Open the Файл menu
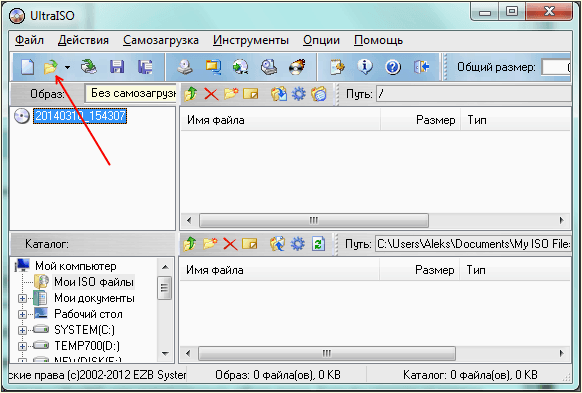 click(x=29, y=40)
